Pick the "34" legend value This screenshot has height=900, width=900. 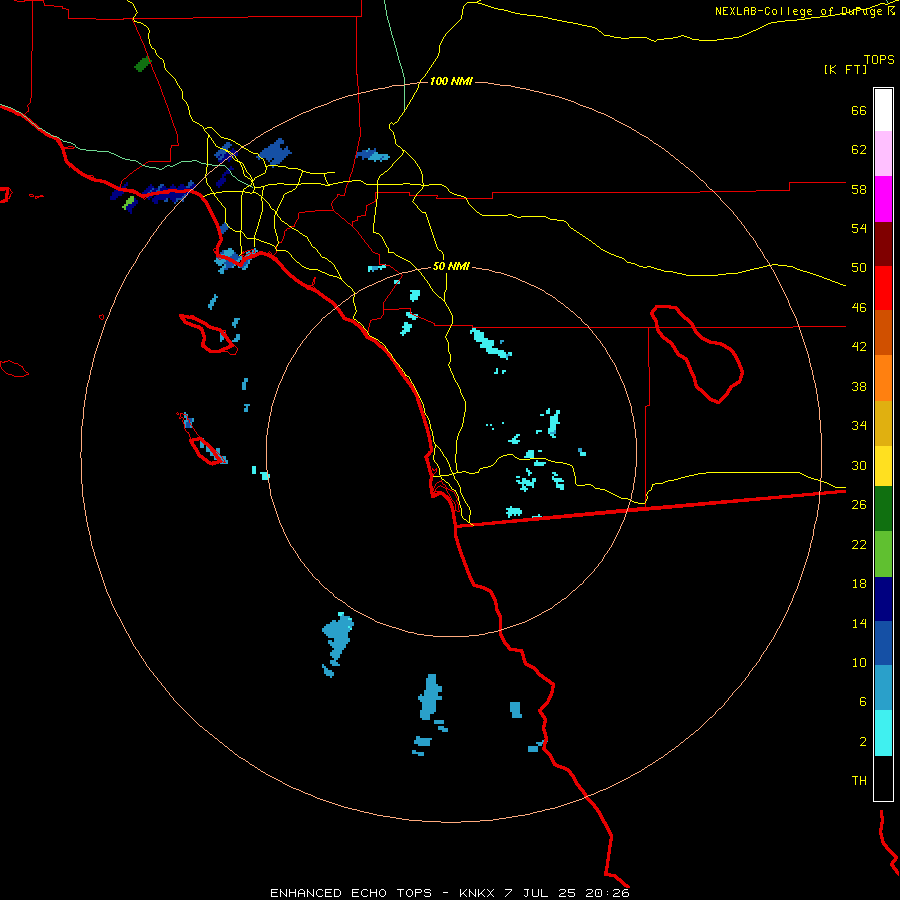(859, 426)
